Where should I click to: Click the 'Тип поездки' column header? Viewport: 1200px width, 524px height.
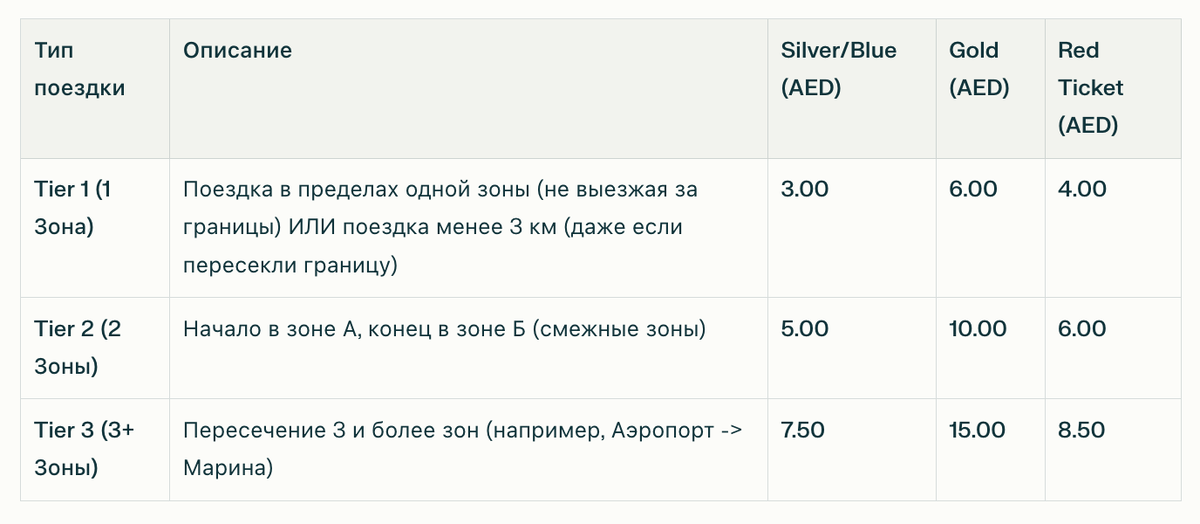(x=79, y=69)
